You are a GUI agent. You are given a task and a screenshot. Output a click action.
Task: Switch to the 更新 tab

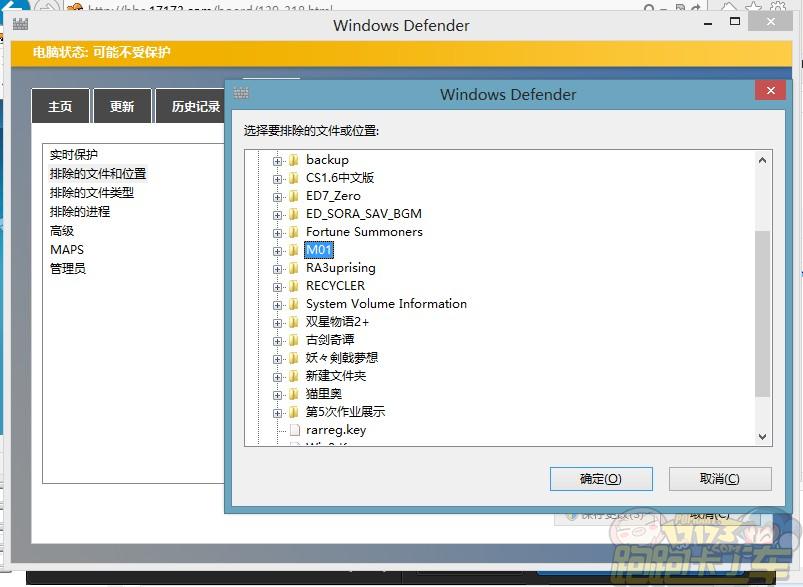[122, 106]
